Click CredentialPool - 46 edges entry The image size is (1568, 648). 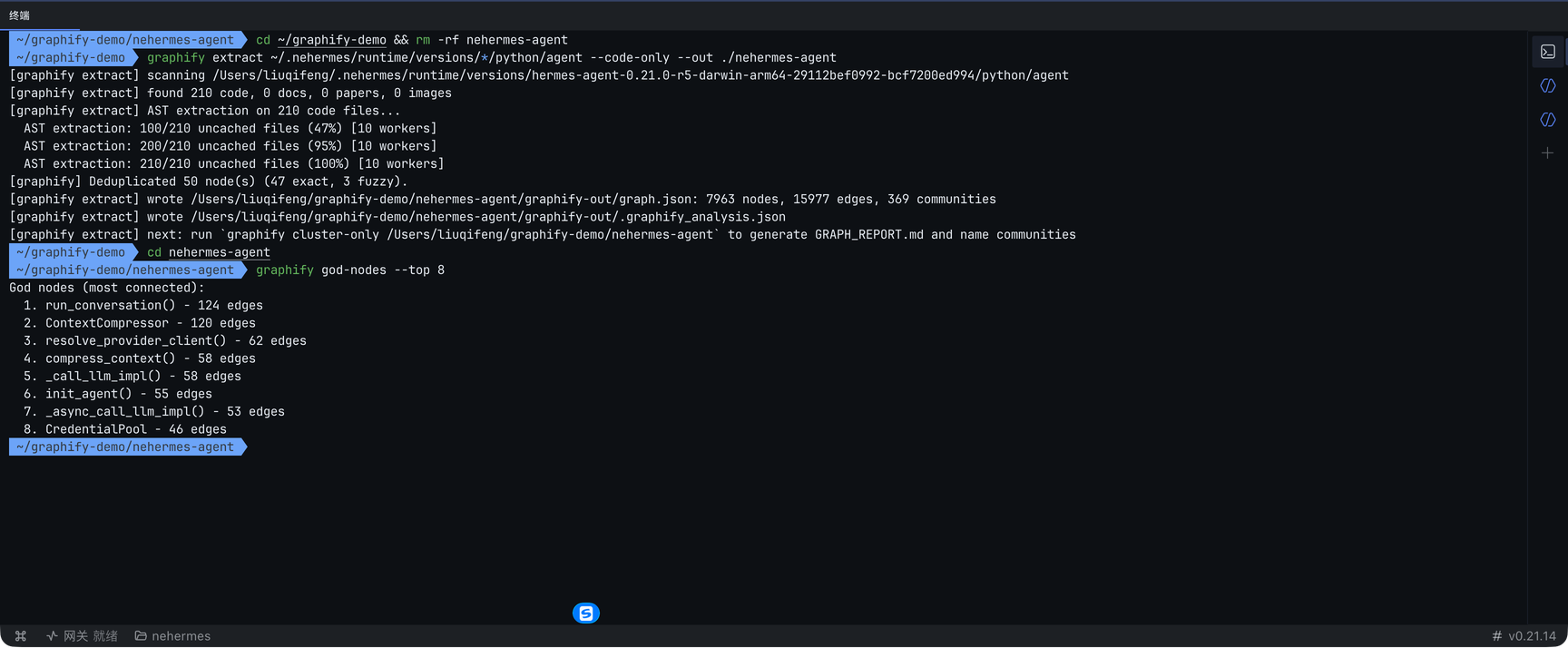coord(125,429)
